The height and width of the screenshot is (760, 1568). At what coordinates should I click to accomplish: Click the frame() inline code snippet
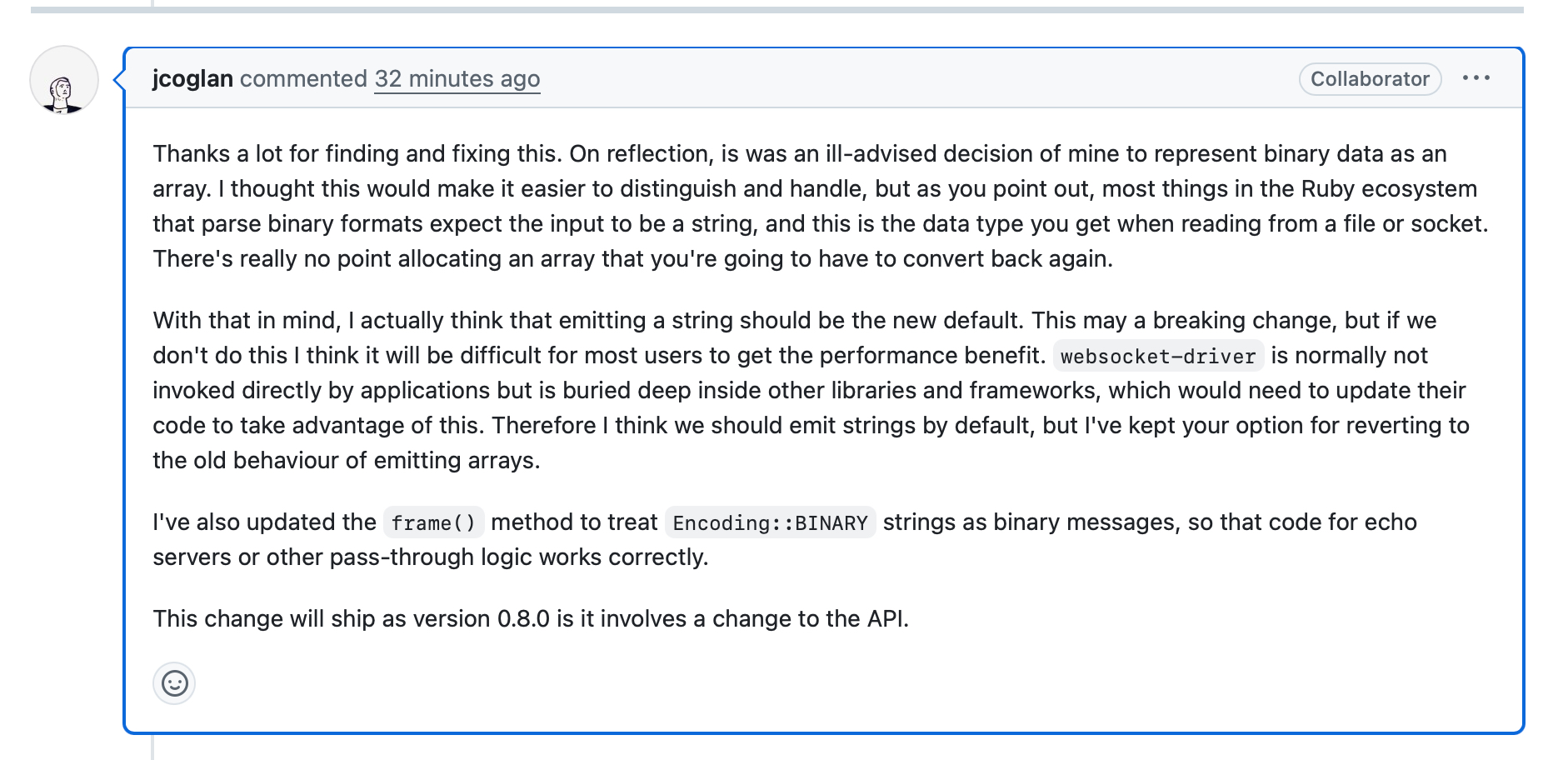[433, 522]
